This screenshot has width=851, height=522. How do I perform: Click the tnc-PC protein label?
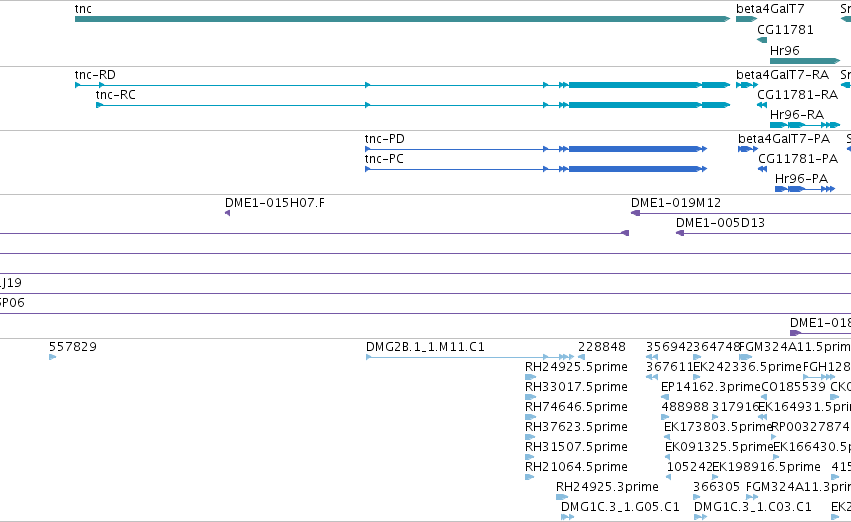pyautogui.click(x=384, y=158)
